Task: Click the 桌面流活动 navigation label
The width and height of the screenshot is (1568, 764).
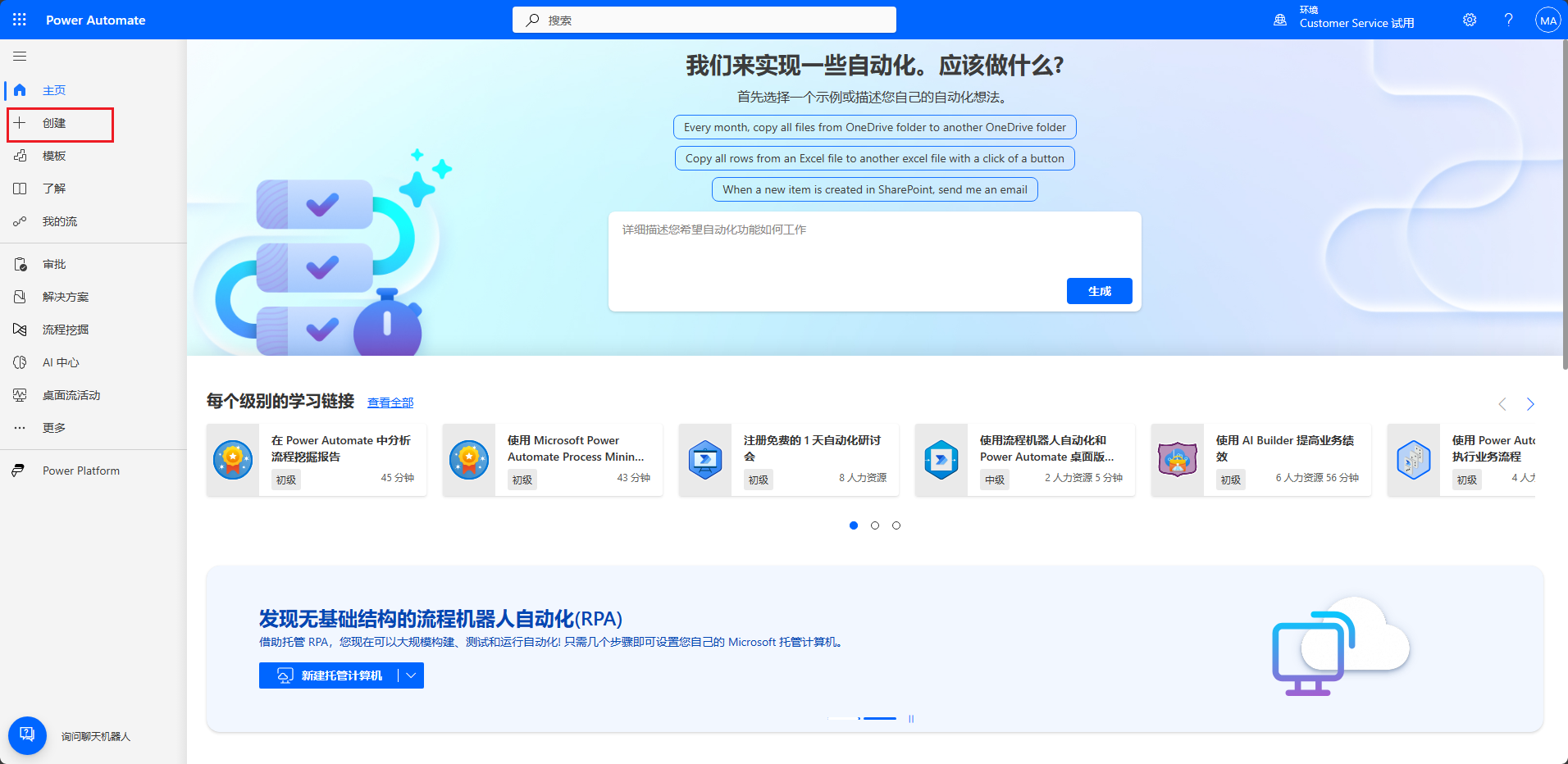Action: click(x=71, y=395)
